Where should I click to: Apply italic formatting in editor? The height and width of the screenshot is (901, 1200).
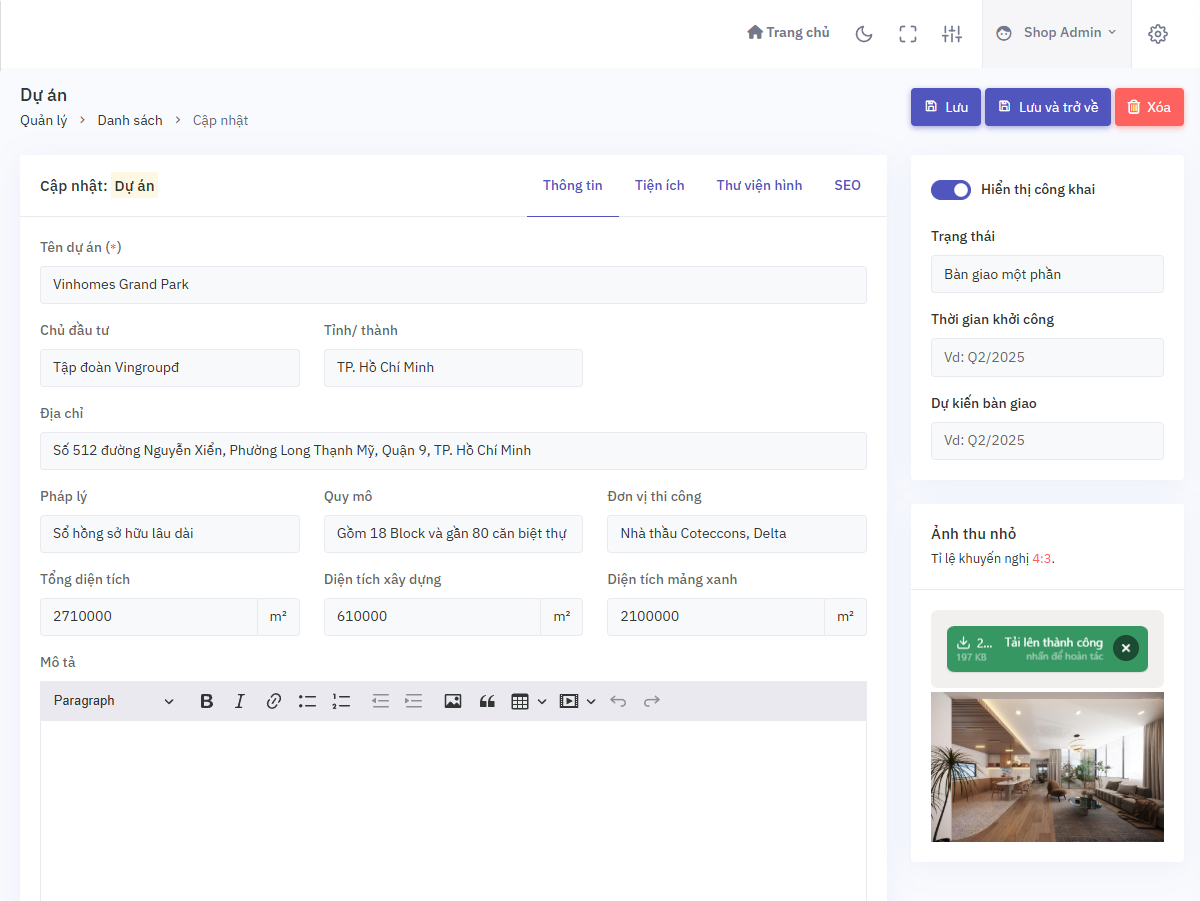tap(240, 701)
